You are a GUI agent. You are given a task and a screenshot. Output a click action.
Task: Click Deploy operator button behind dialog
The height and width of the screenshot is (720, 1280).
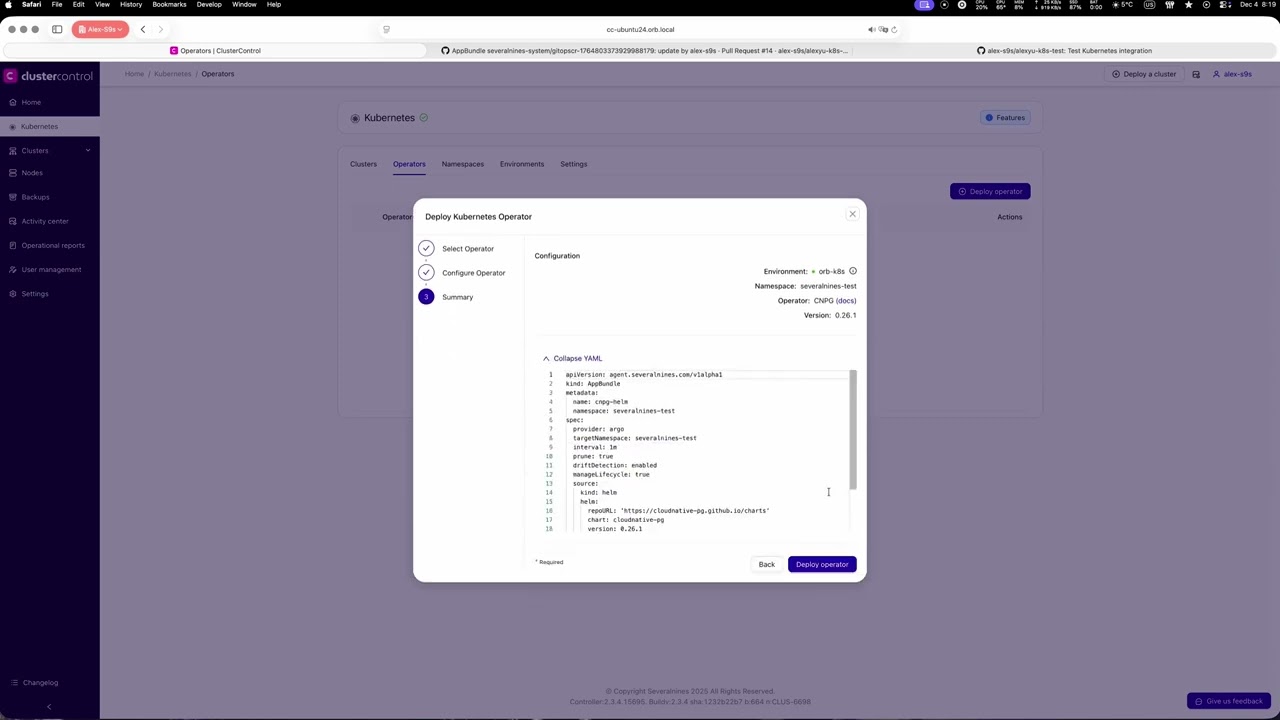coord(990,191)
